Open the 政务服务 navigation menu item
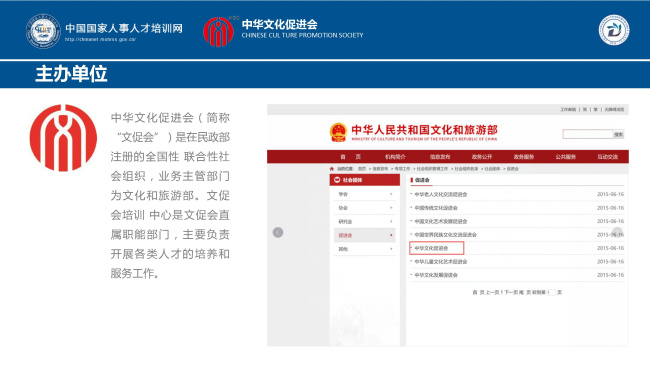The image size is (650, 365). pyautogui.click(x=524, y=157)
